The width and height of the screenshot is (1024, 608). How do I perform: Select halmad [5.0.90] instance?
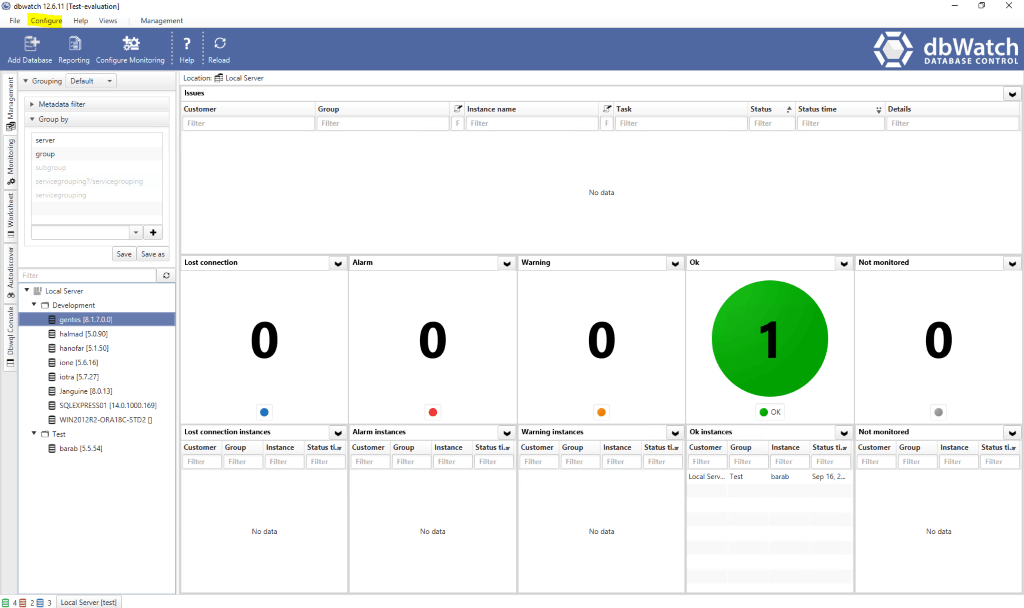click(x=84, y=334)
